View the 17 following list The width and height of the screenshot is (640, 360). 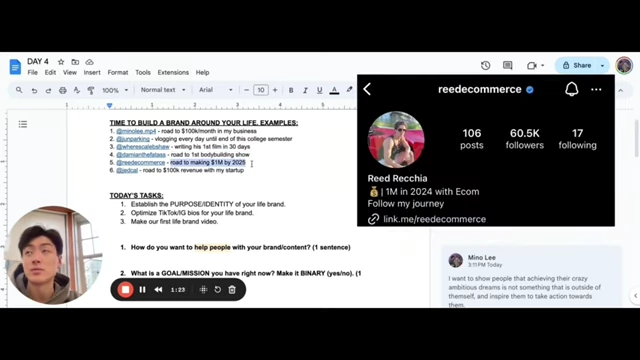tap(577, 139)
